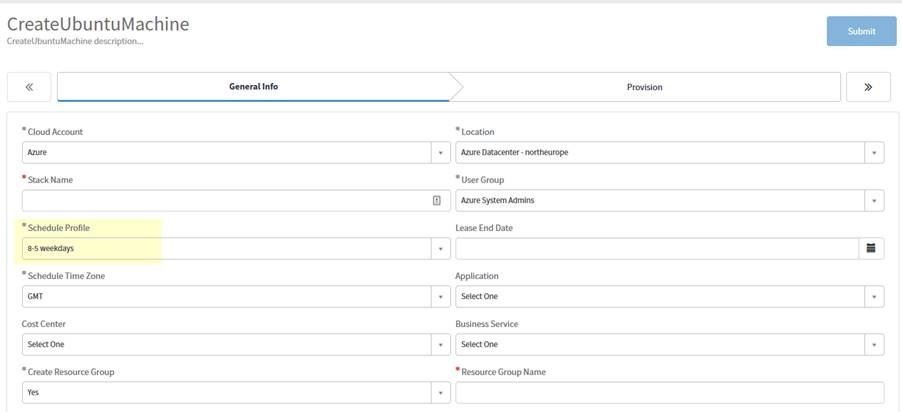Focus the Resource Group Name input
Image resolution: width=902 pixels, height=412 pixels.
[x=669, y=392]
